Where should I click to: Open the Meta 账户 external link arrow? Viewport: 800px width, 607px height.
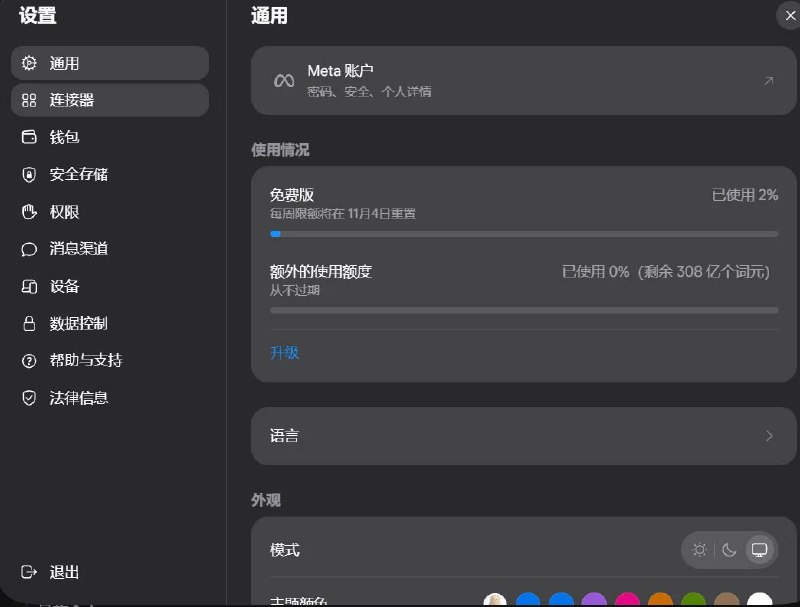[769, 81]
